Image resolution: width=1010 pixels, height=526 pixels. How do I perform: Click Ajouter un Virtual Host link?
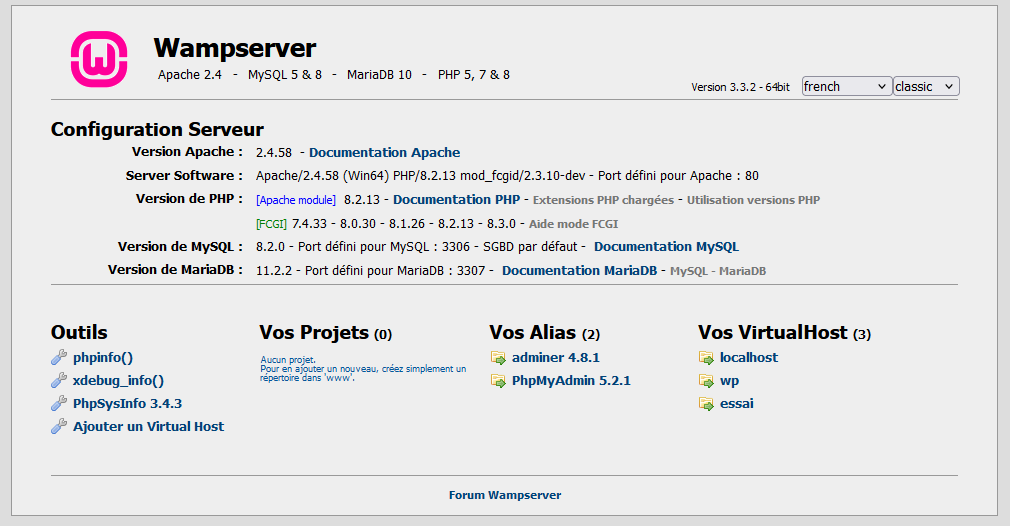tap(148, 426)
